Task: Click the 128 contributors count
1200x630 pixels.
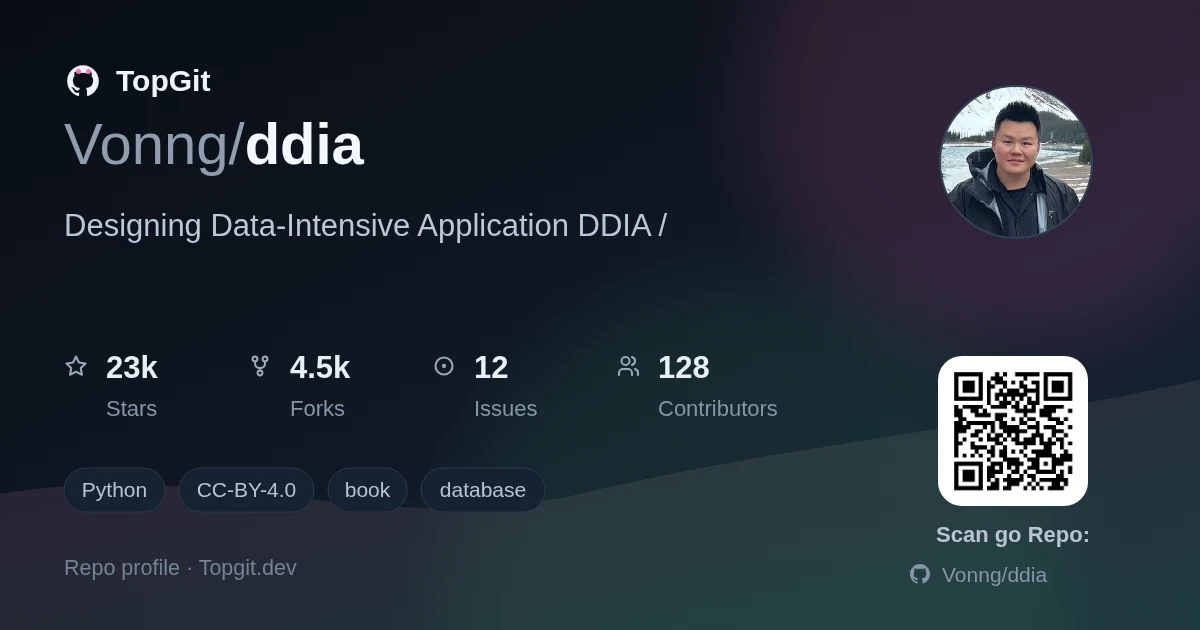Action: click(684, 368)
